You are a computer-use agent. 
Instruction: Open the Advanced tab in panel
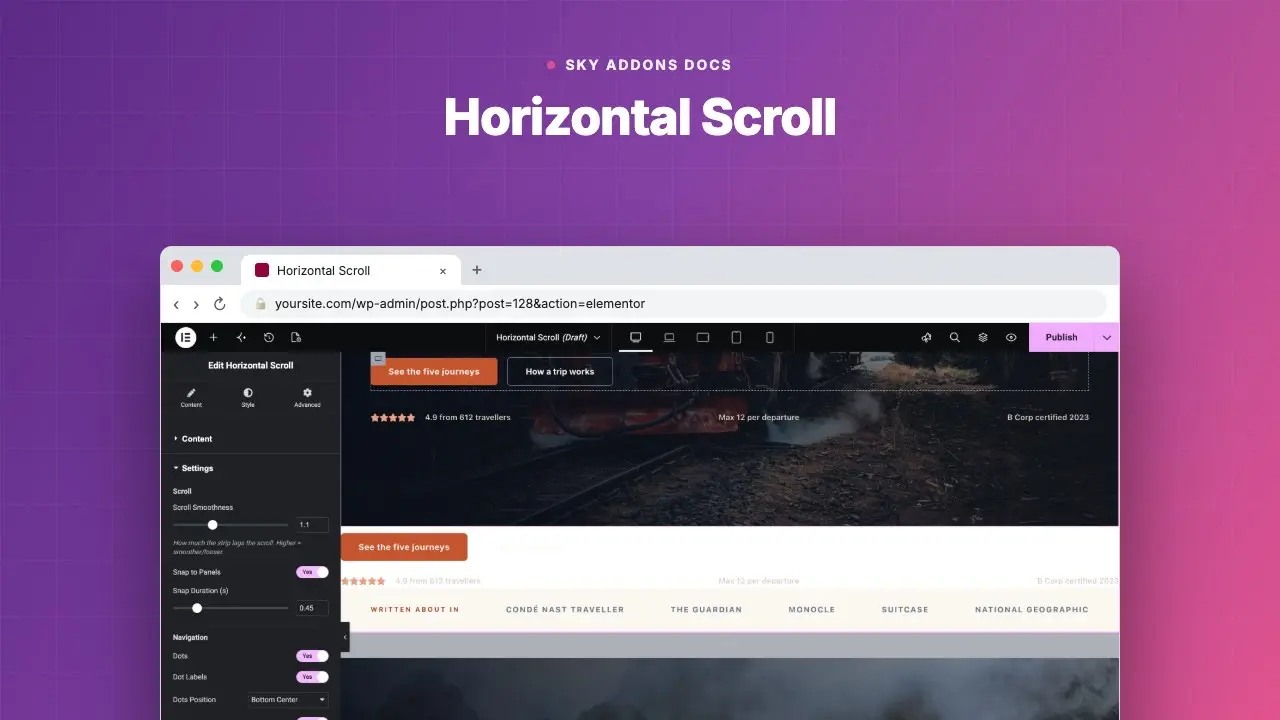307,397
